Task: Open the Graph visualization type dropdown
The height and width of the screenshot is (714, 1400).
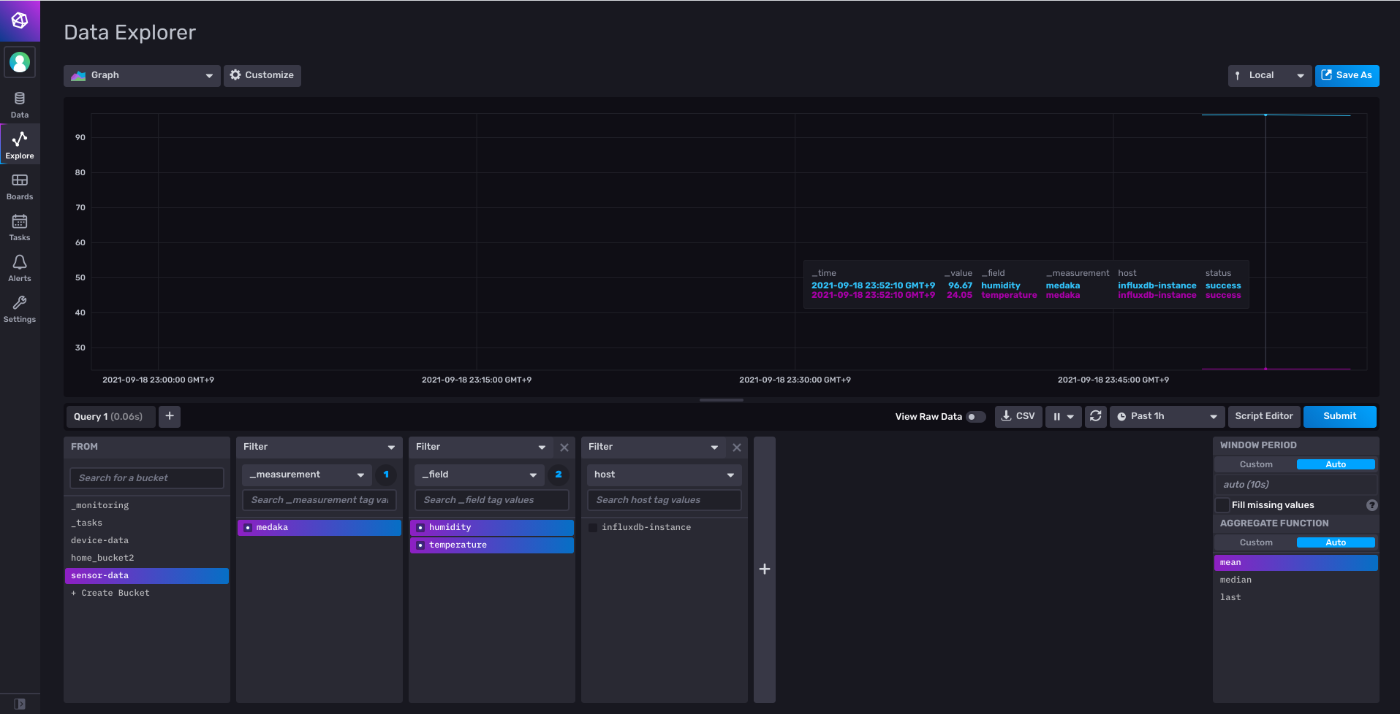Action: (142, 75)
